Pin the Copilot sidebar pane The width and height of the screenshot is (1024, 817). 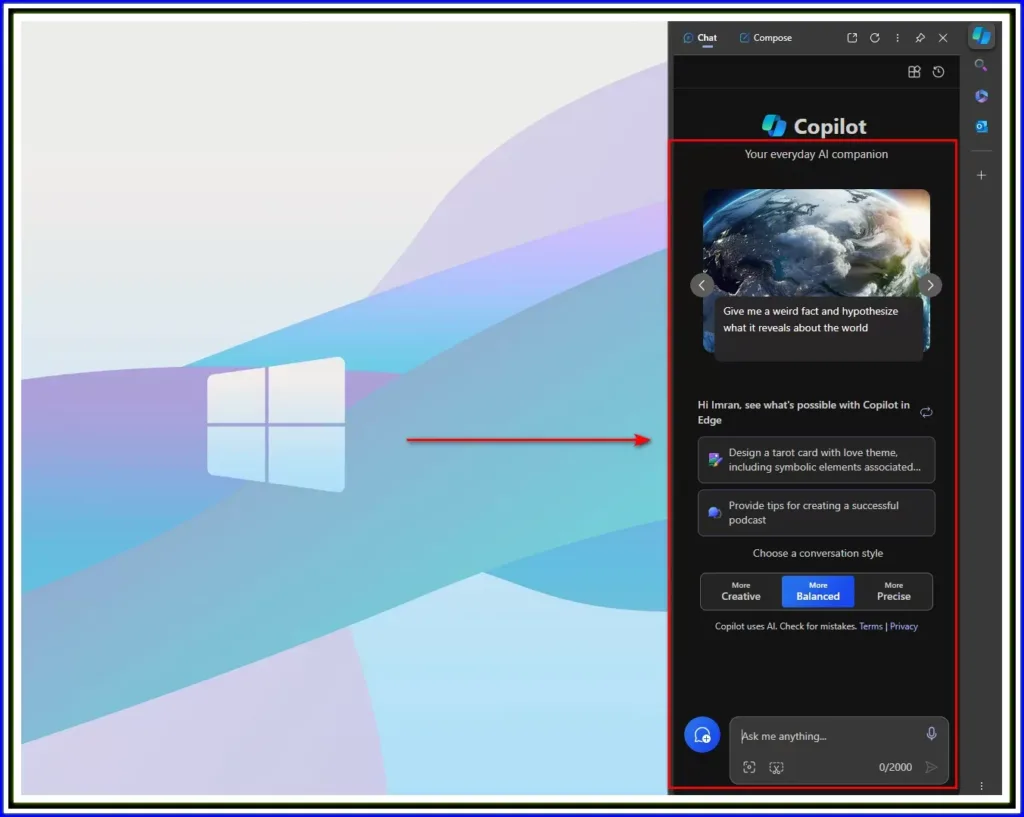(x=920, y=38)
